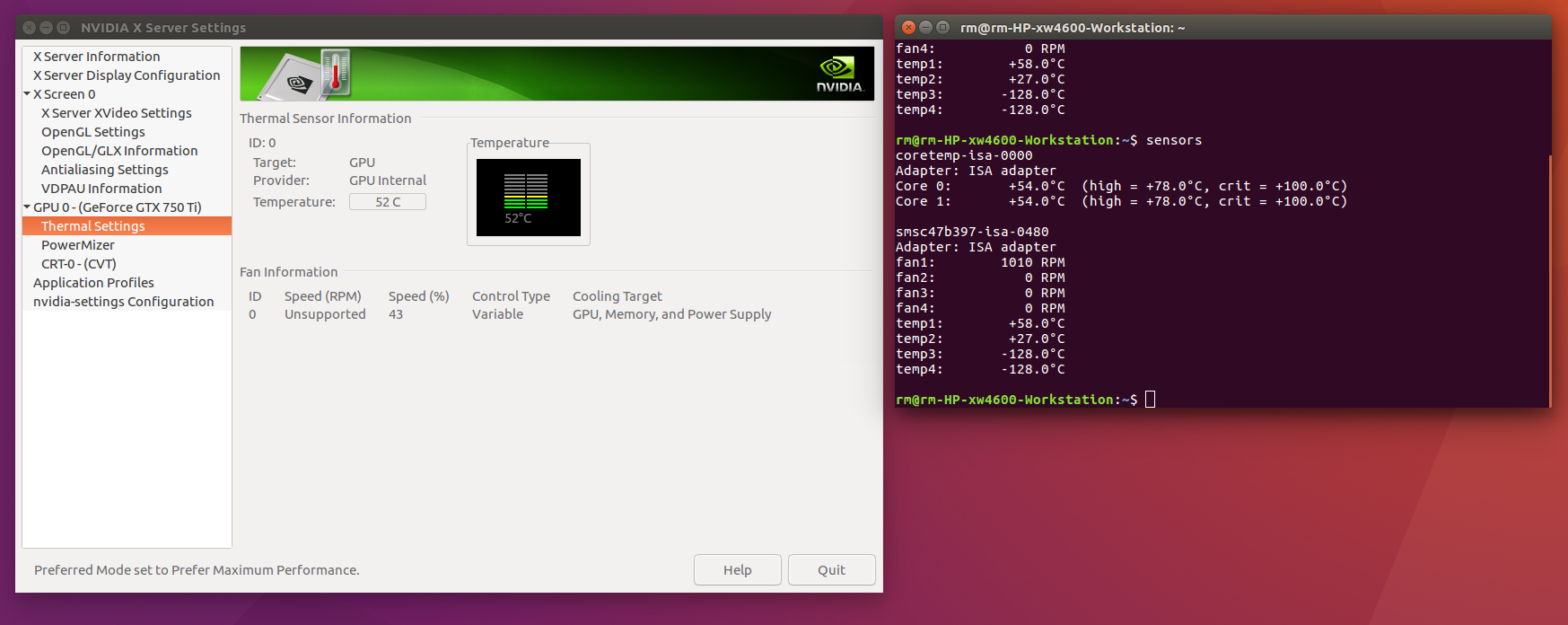Open Antialiasing Settings
This screenshot has width=1568, height=625.
[105, 170]
